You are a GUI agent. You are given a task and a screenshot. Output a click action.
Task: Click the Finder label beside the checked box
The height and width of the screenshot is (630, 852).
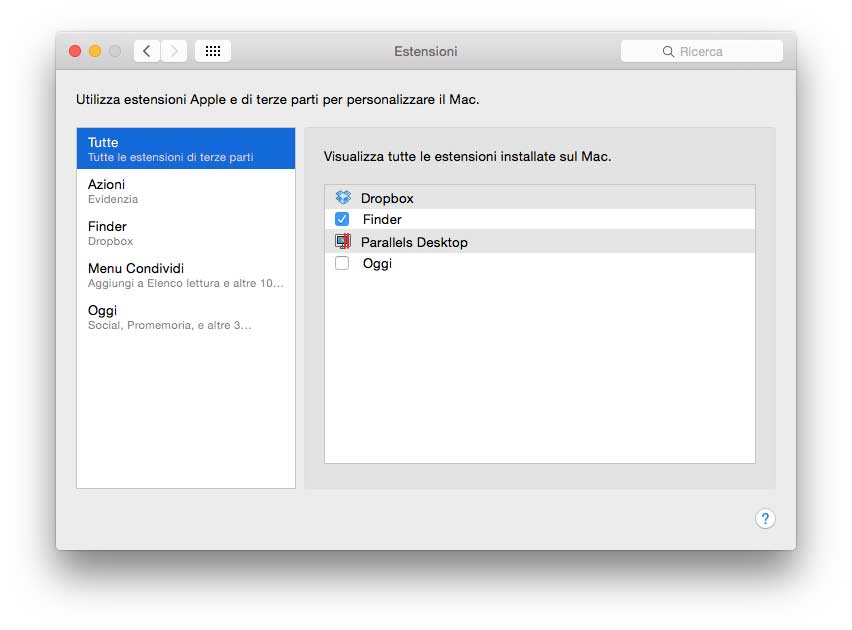[382, 219]
